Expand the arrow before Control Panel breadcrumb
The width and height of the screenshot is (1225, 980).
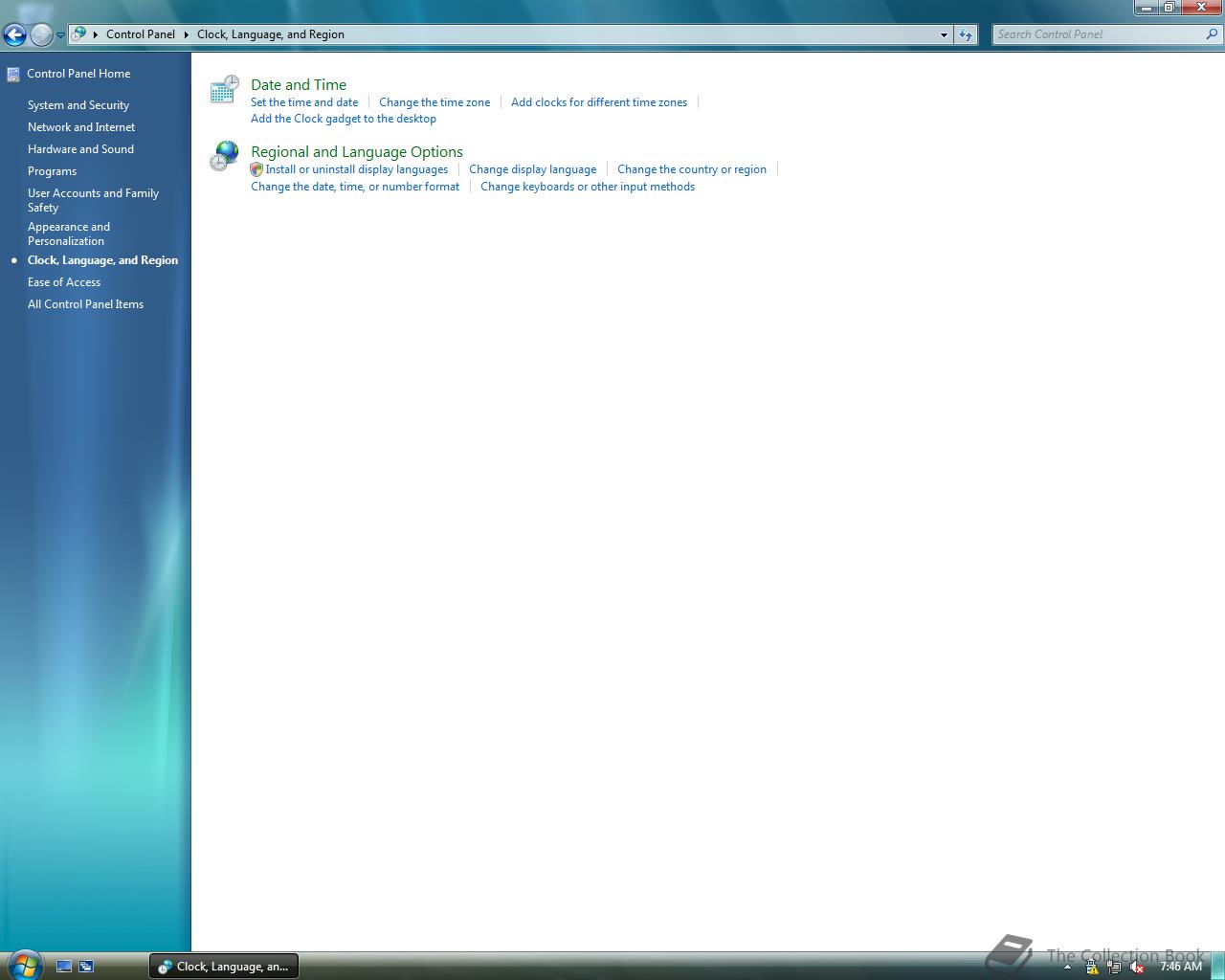point(96,34)
